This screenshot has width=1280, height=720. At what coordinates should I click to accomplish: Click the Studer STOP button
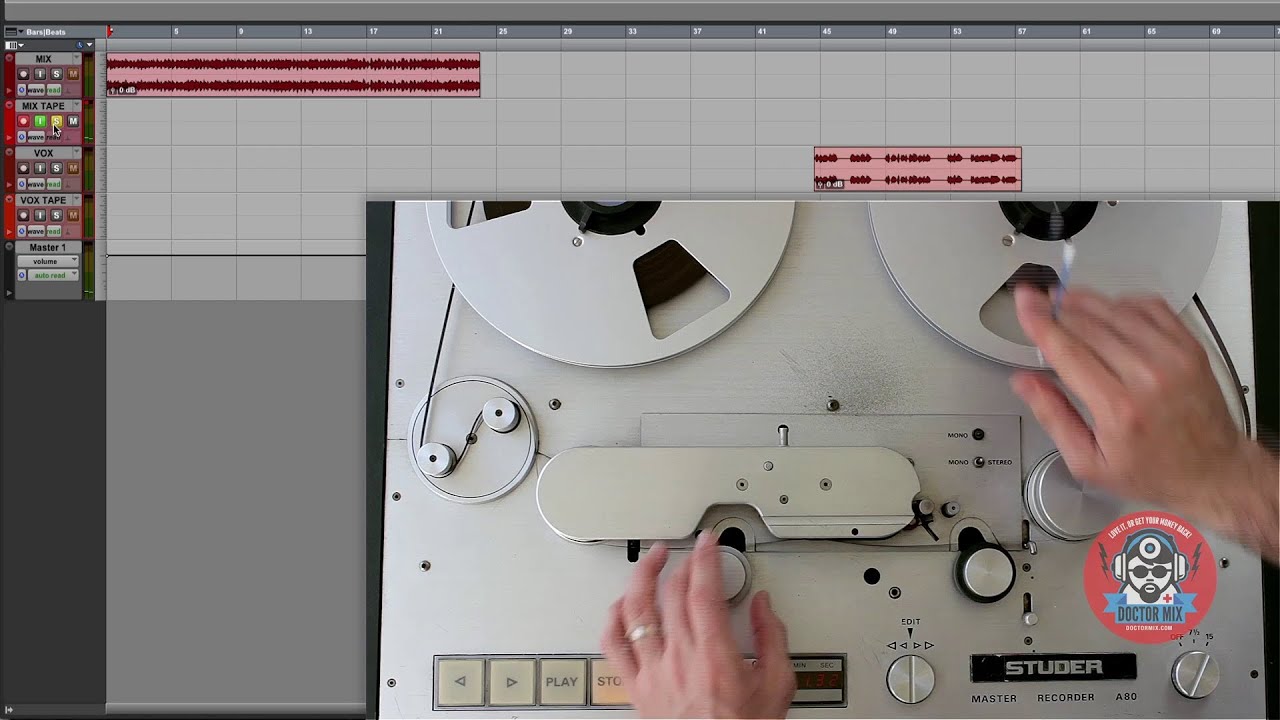click(610, 682)
